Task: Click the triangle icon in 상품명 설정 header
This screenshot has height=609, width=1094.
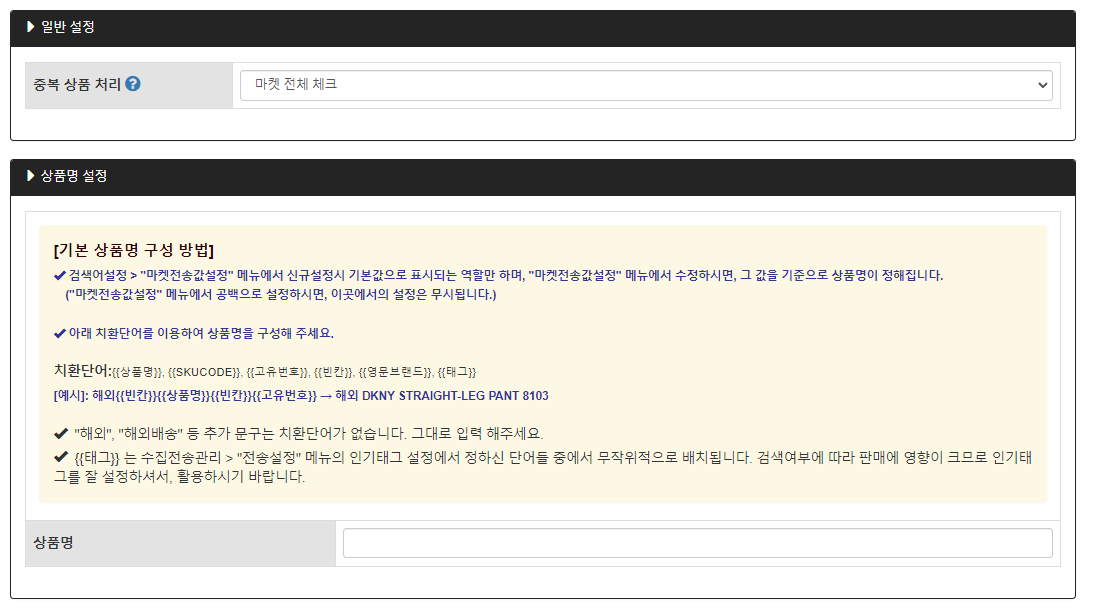Action: (31, 176)
